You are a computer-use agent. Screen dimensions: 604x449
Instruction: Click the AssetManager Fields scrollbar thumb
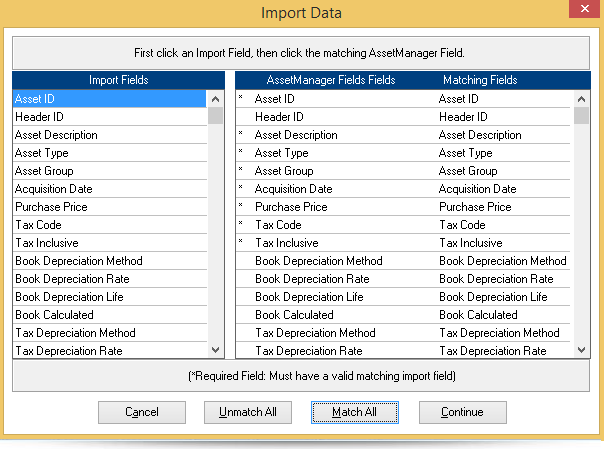582,116
